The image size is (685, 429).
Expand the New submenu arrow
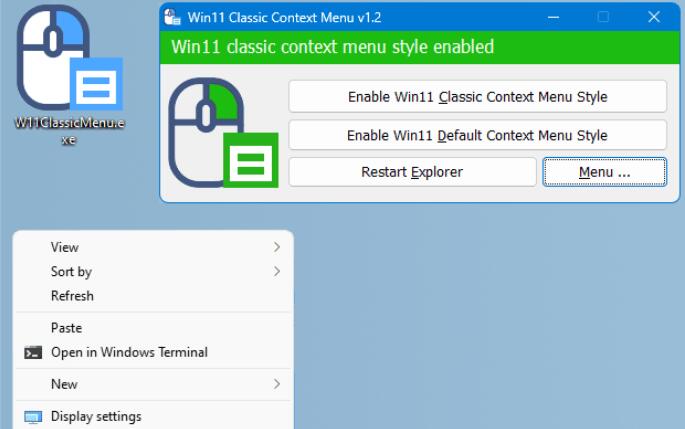point(277,384)
